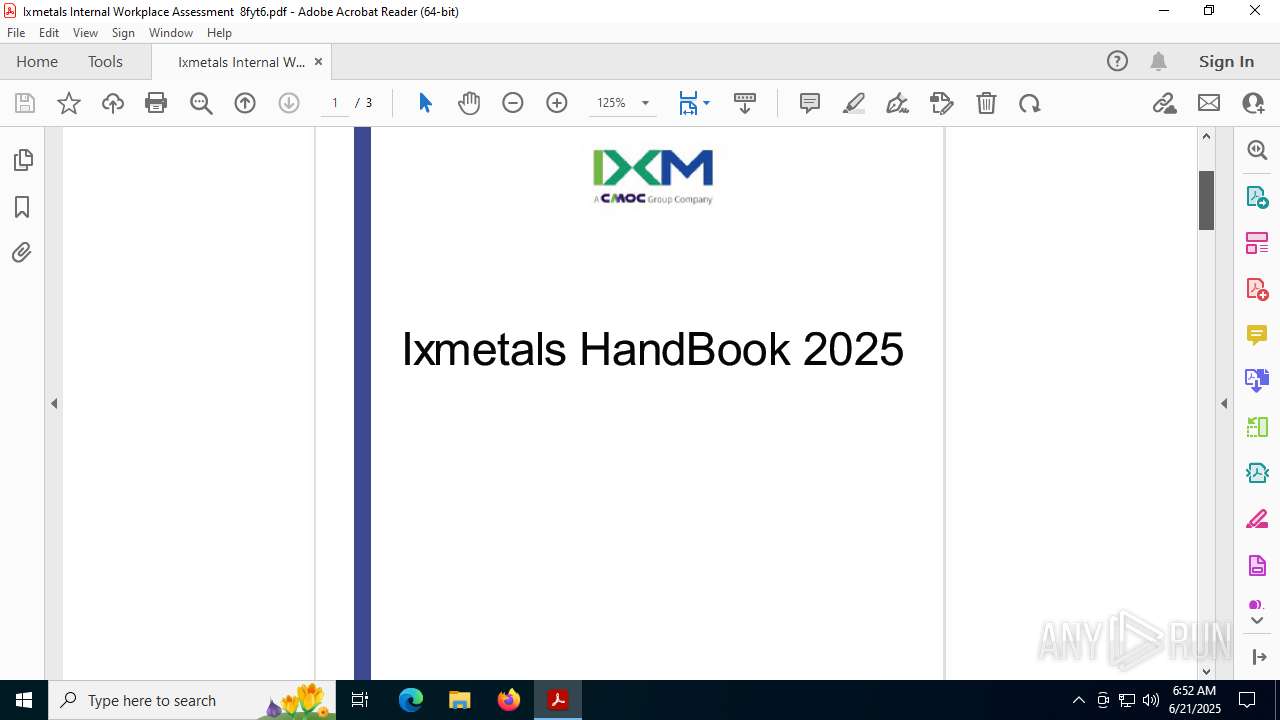
Task: Open the Help question mark icon
Action: (x=1117, y=61)
